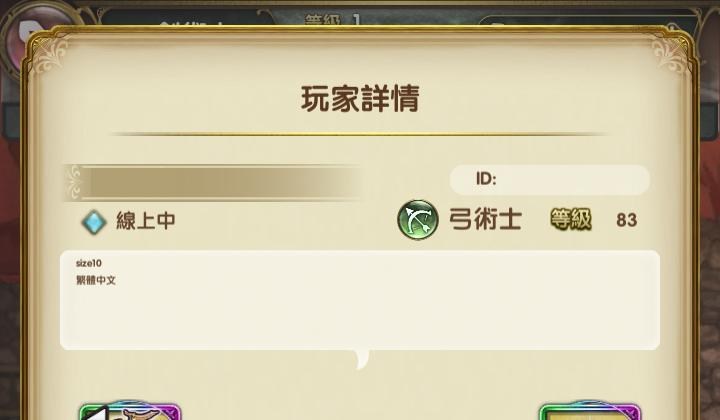Open the bottom-right equipment card thumbnail
Viewport: 720px width, 420px height.
coord(590,412)
